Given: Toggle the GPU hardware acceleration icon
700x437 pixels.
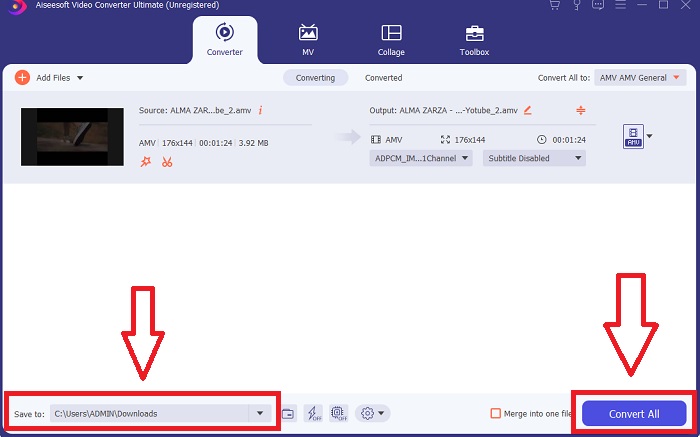Looking at the screenshot, I should pyautogui.click(x=339, y=413).
